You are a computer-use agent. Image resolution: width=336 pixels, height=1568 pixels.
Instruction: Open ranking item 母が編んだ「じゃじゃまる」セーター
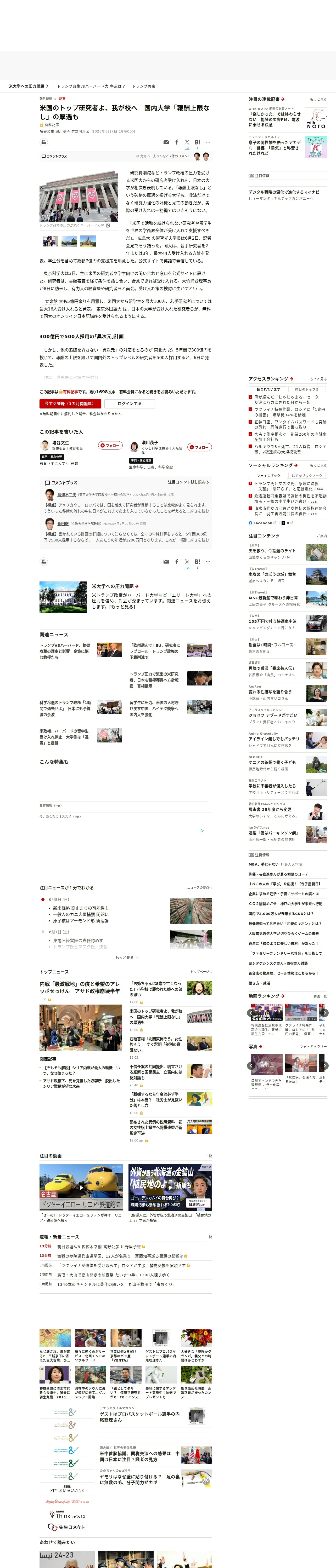pos(288,399)
